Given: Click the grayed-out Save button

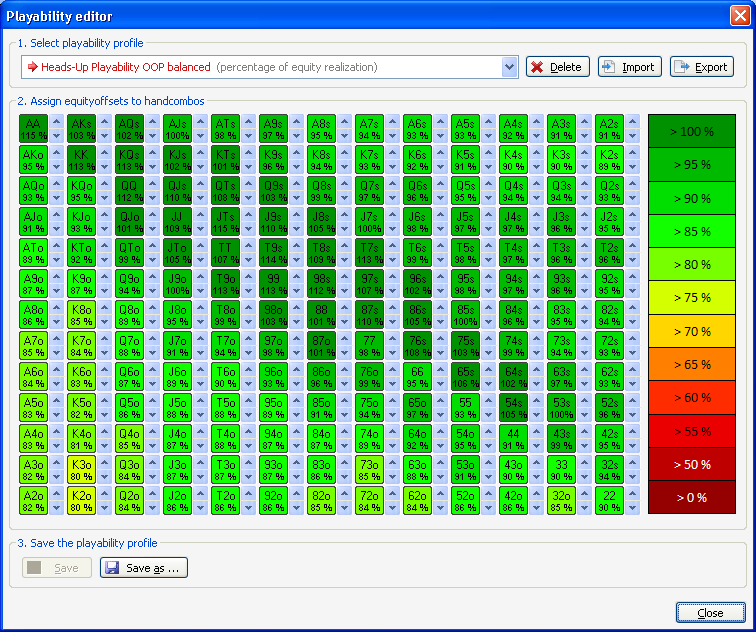Looking at the screenshot, I should point(57,568).
